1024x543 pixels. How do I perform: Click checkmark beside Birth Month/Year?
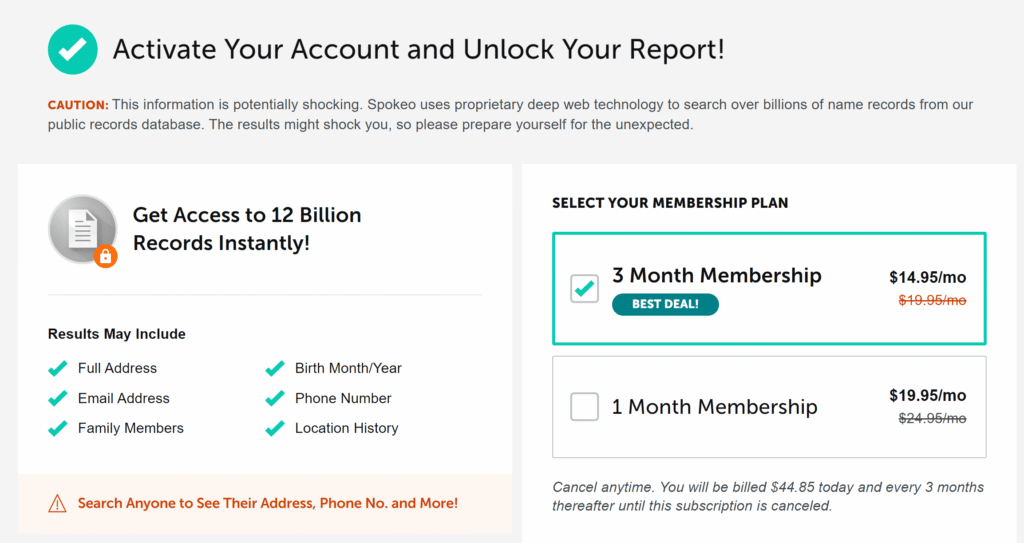(x=275, y=369)
